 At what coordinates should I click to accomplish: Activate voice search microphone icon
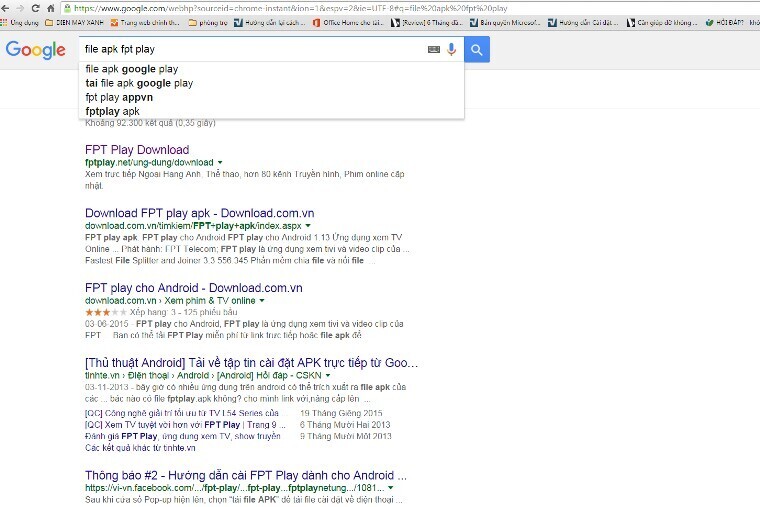pos(451,49)
